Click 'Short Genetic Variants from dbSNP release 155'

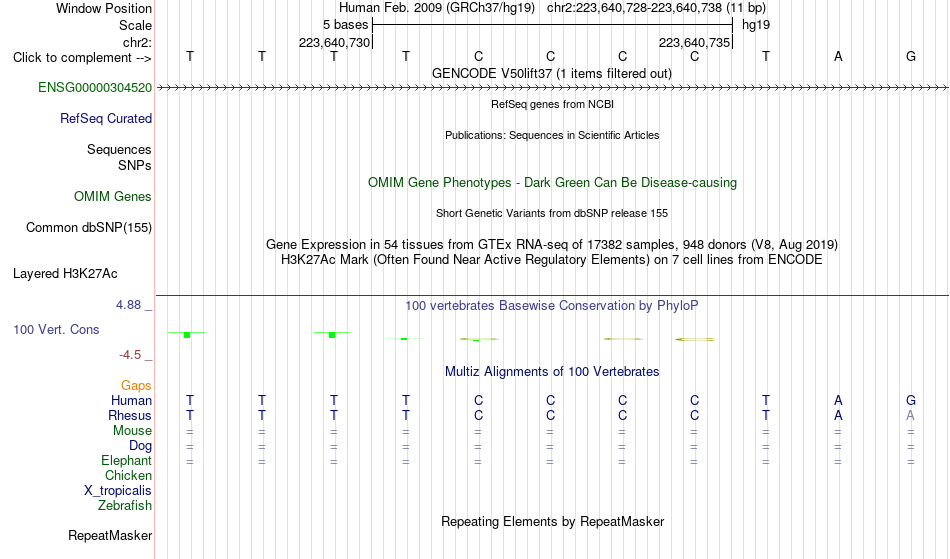pos(552,213)
